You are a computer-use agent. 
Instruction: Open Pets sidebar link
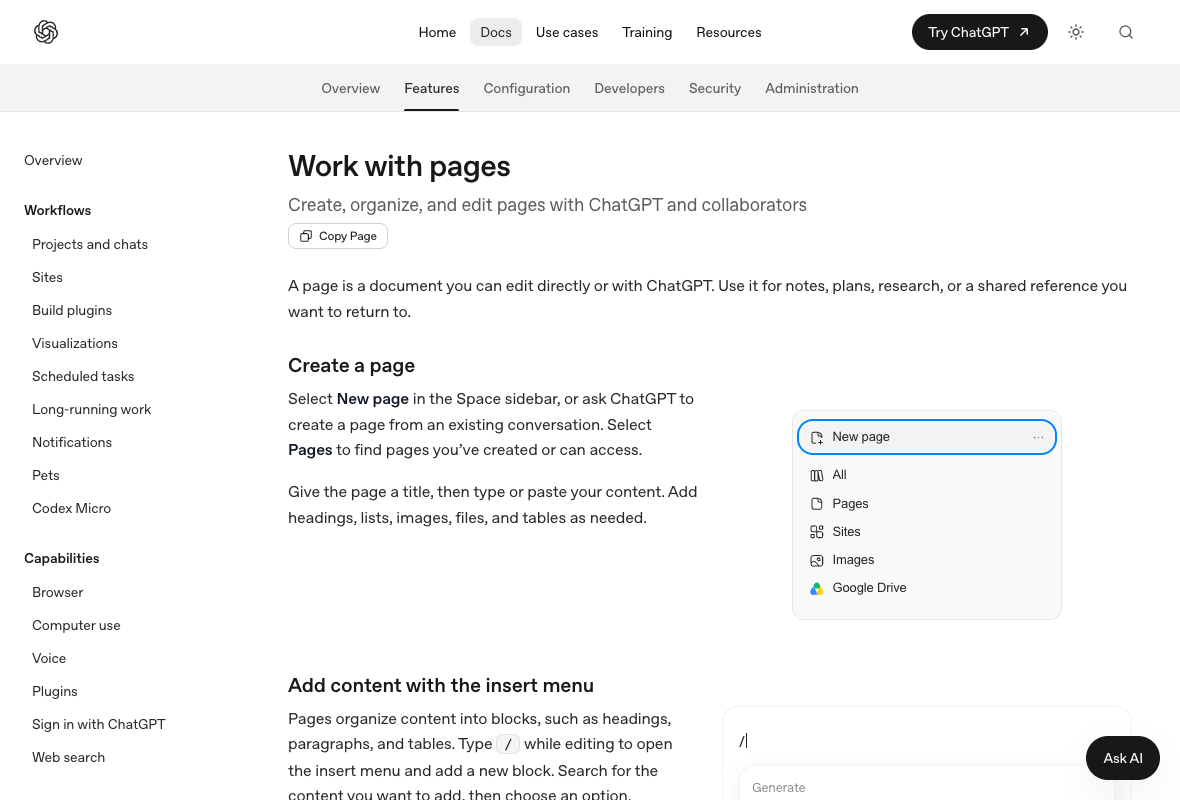[45, 476]
